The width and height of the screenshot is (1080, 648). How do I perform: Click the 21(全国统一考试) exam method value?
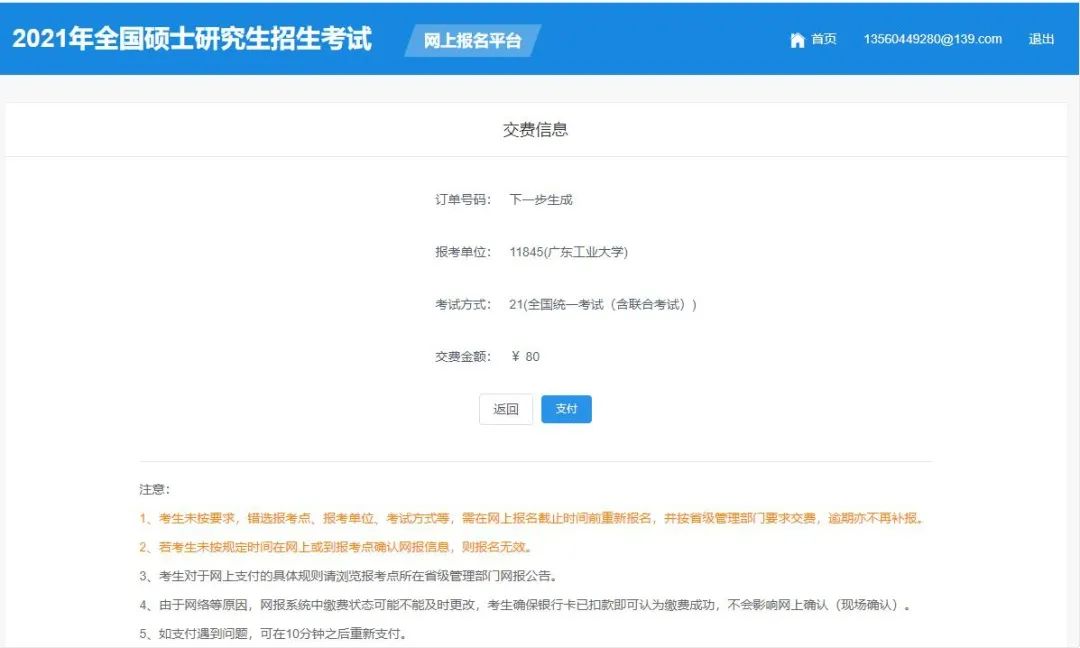(602, 304)
